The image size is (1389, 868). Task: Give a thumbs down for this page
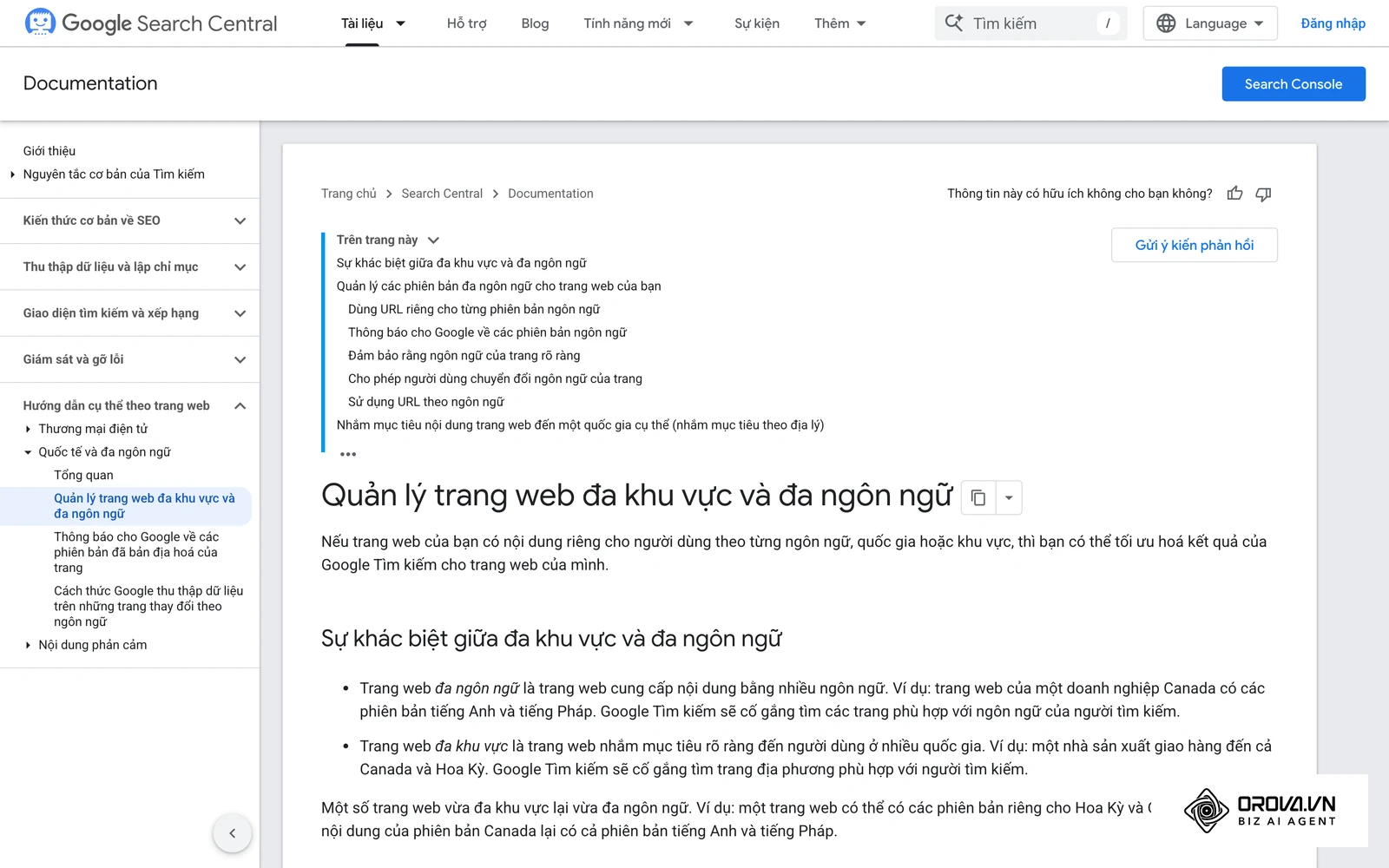click(1263, 194)
